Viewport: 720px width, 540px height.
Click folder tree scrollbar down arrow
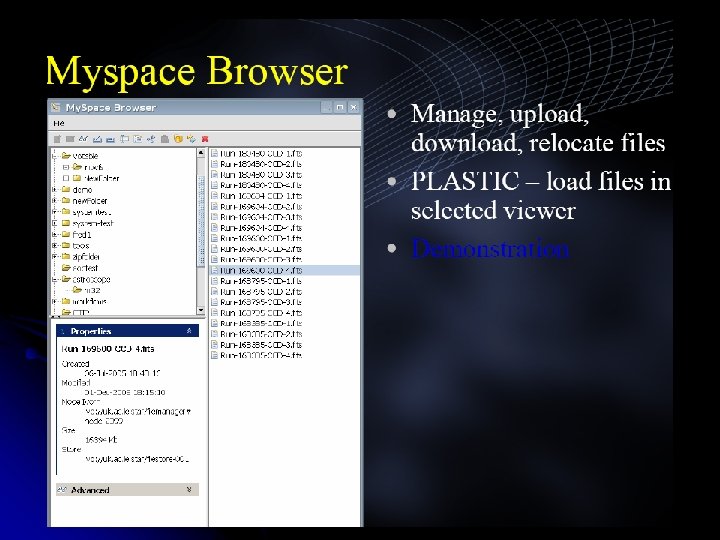coord(201,310)
